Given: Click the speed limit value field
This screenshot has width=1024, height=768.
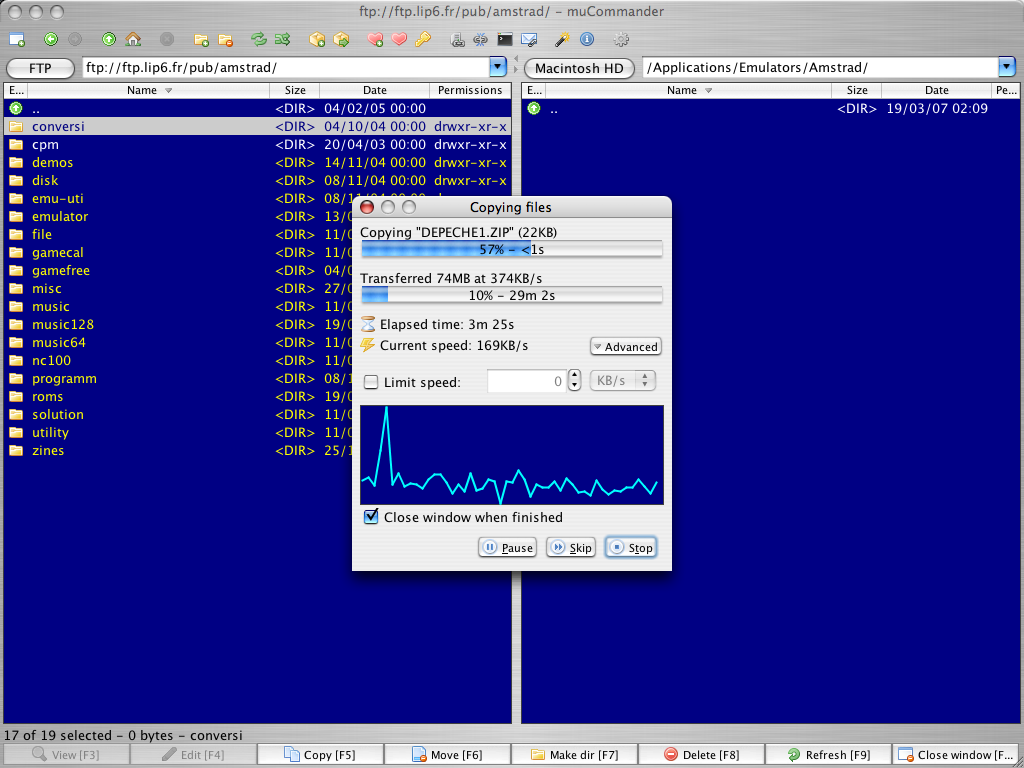Looking at the screenshot, I should 526,381.
